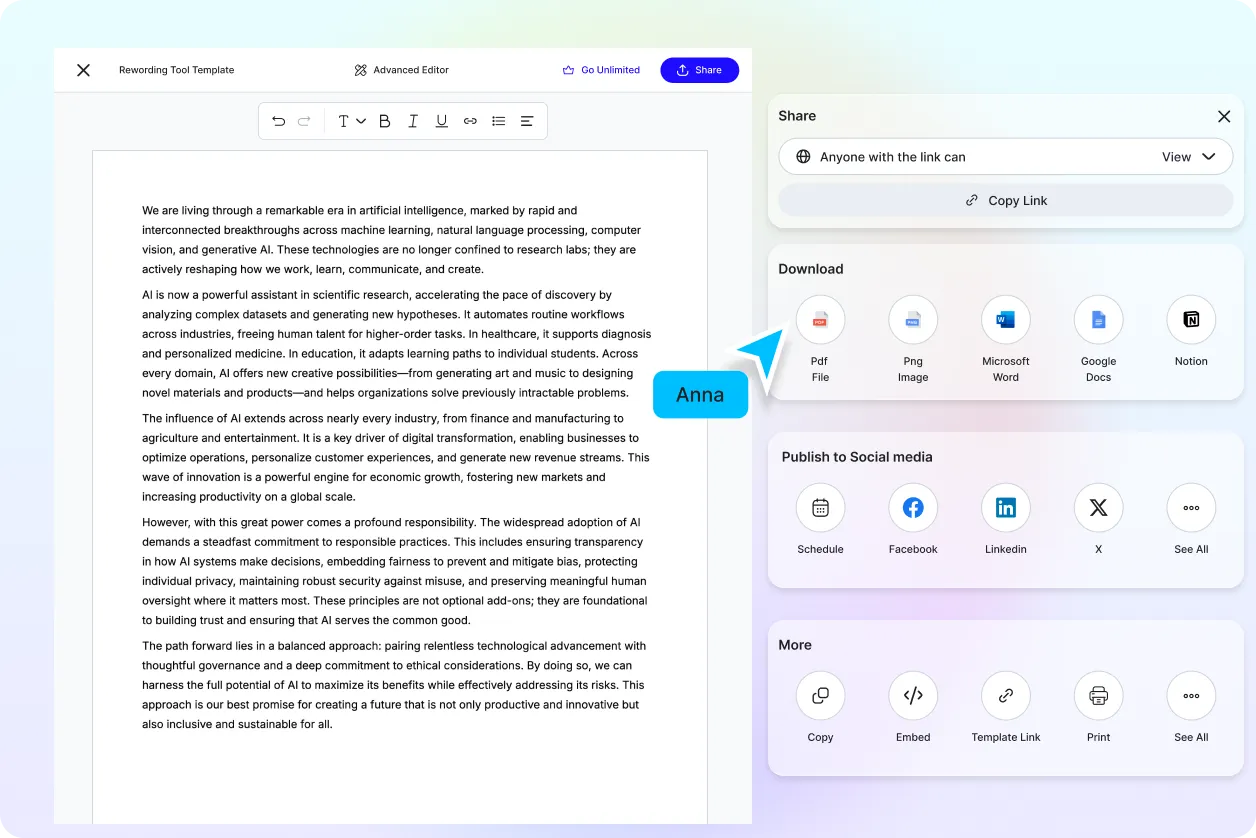This screenshot has height=838, width=1256.
Task: Click the blue Share button
Action: click(x=699, y=70)
